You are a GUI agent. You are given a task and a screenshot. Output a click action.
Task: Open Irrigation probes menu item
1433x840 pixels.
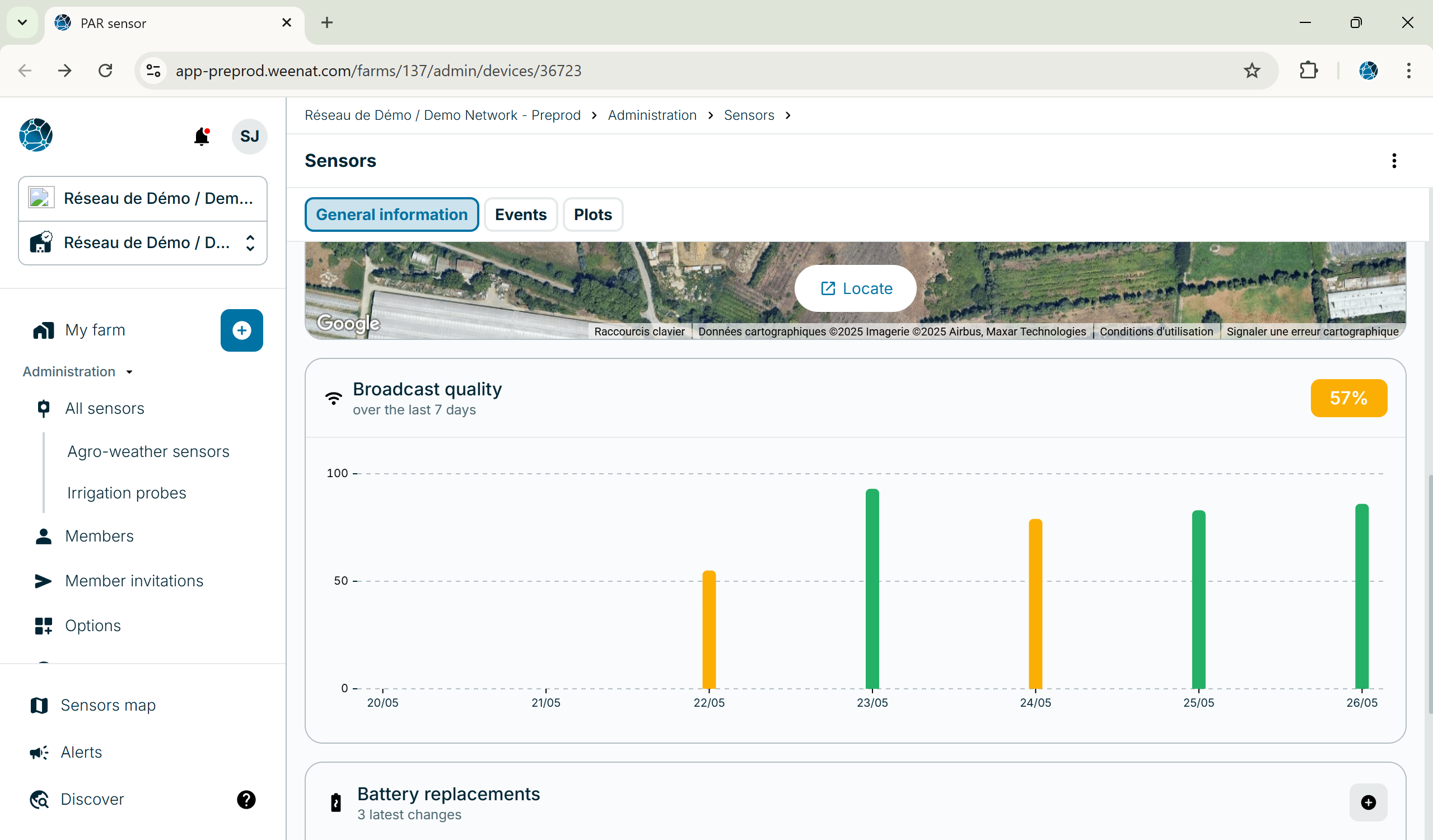[126, 493]
